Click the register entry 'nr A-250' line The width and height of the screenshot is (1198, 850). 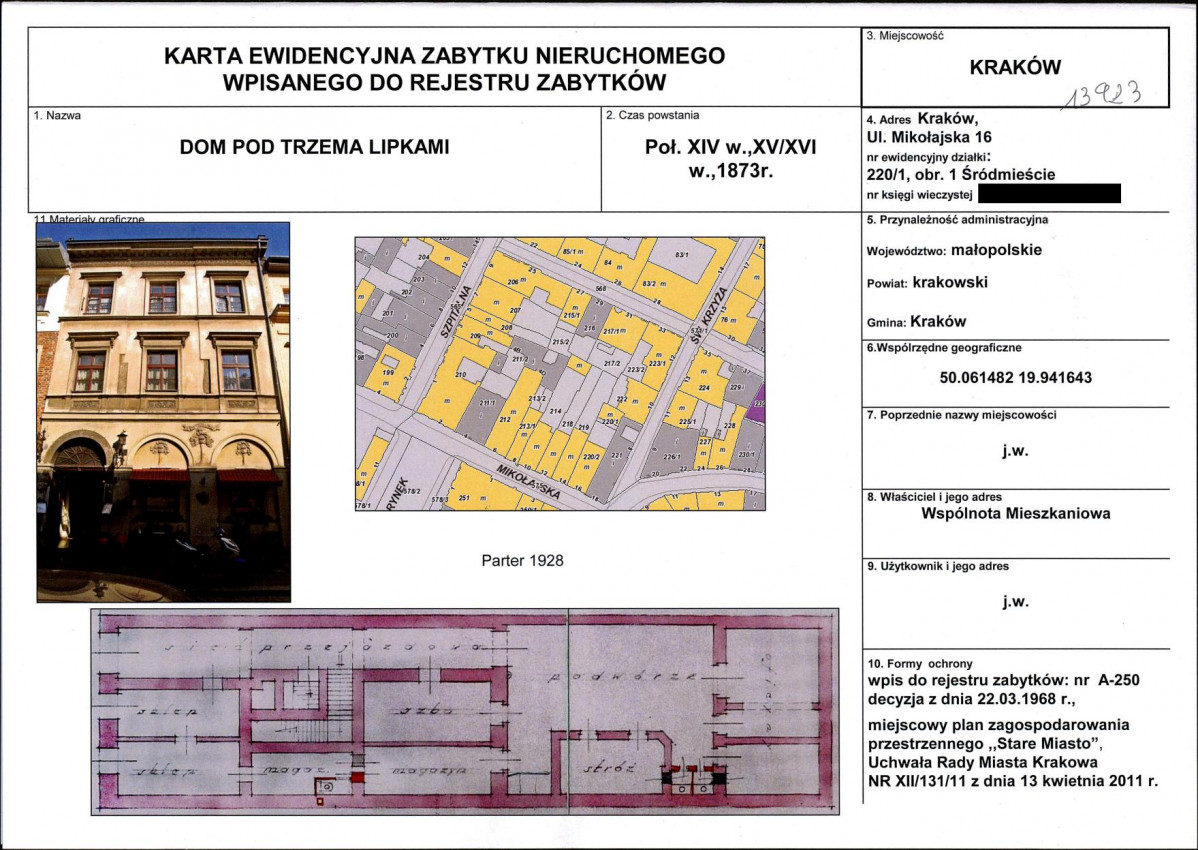1003,680
